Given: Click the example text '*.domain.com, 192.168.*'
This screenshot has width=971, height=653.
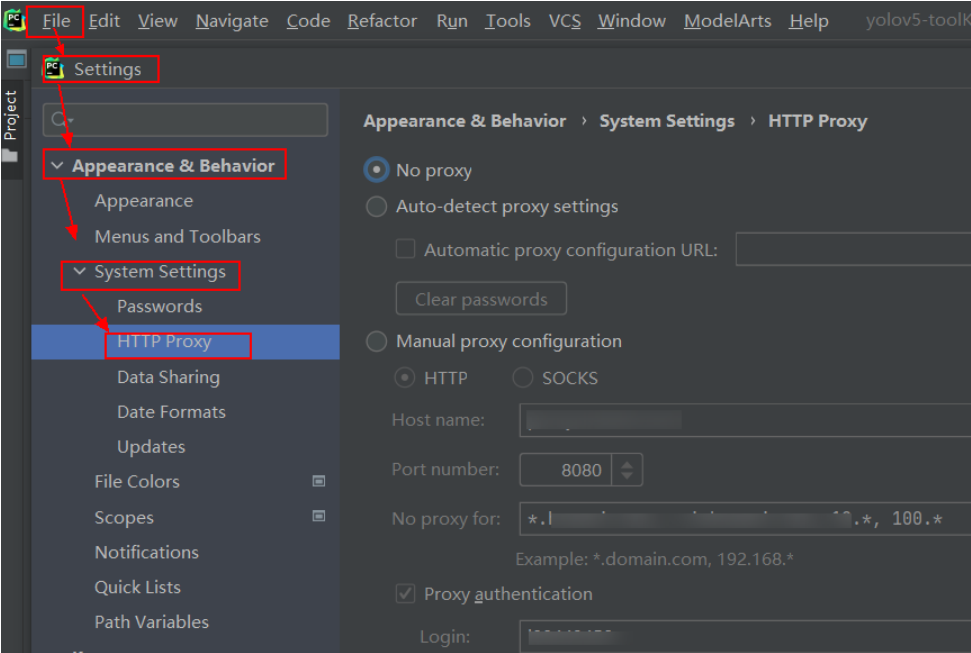Looking at the screenshot, I should coord(693,559).
